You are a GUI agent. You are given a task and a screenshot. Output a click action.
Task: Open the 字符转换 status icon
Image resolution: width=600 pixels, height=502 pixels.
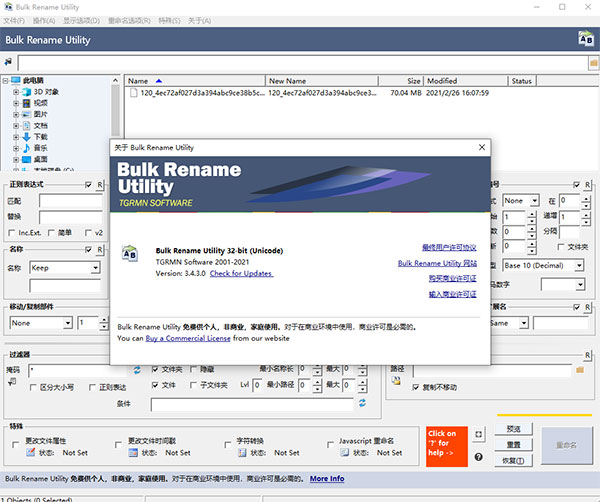pyautogui.click(x=241, y=453)
